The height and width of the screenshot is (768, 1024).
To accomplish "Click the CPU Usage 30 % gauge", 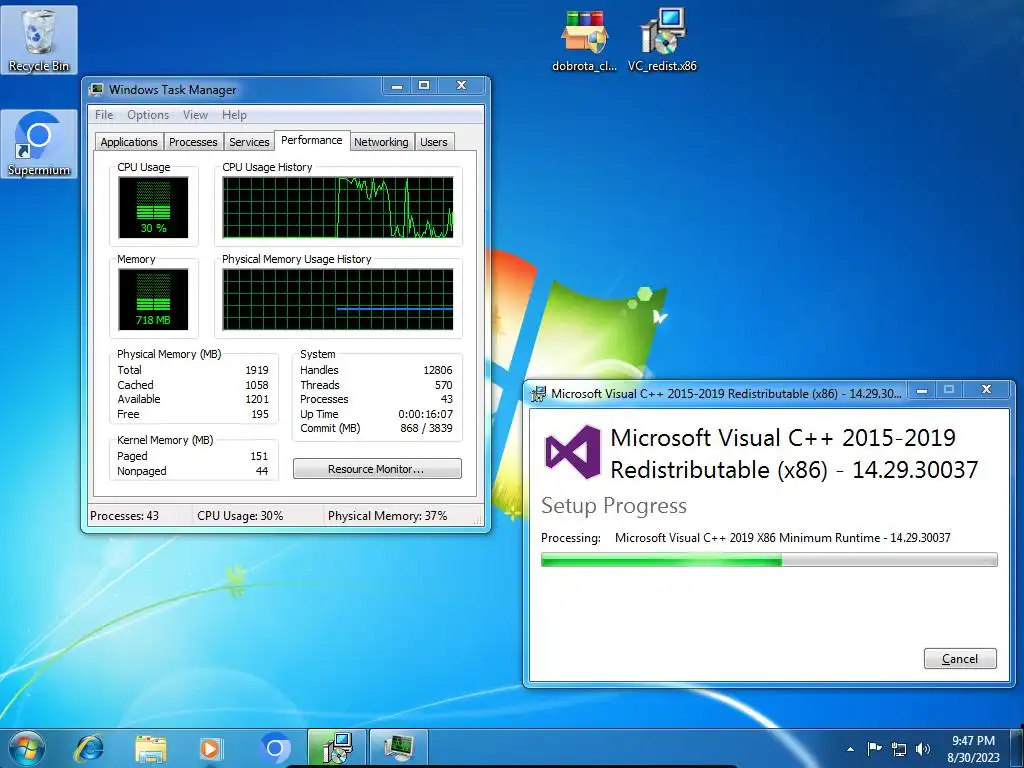I will (153, 207).
